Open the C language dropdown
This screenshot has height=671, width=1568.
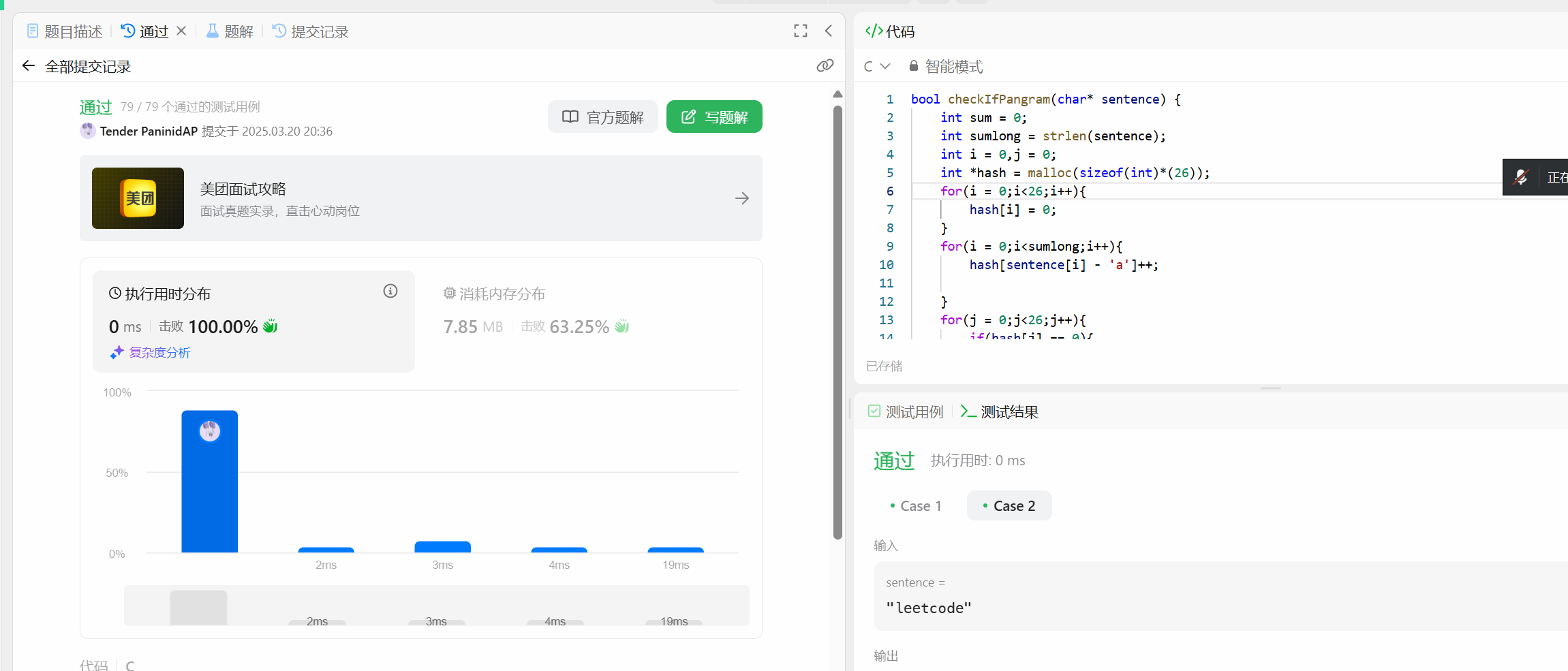click(877, 67)
